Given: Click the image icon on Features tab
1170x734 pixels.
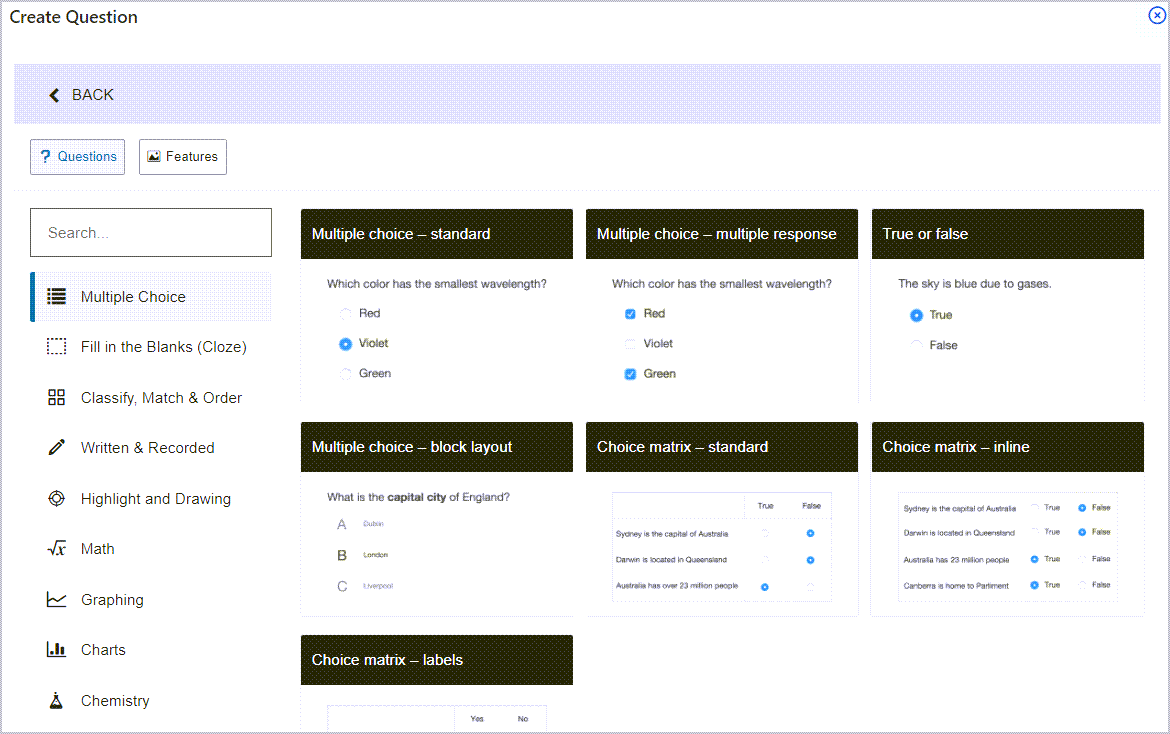Looking at the screenshot, I should pyautogui.click(x=154, y=157).
